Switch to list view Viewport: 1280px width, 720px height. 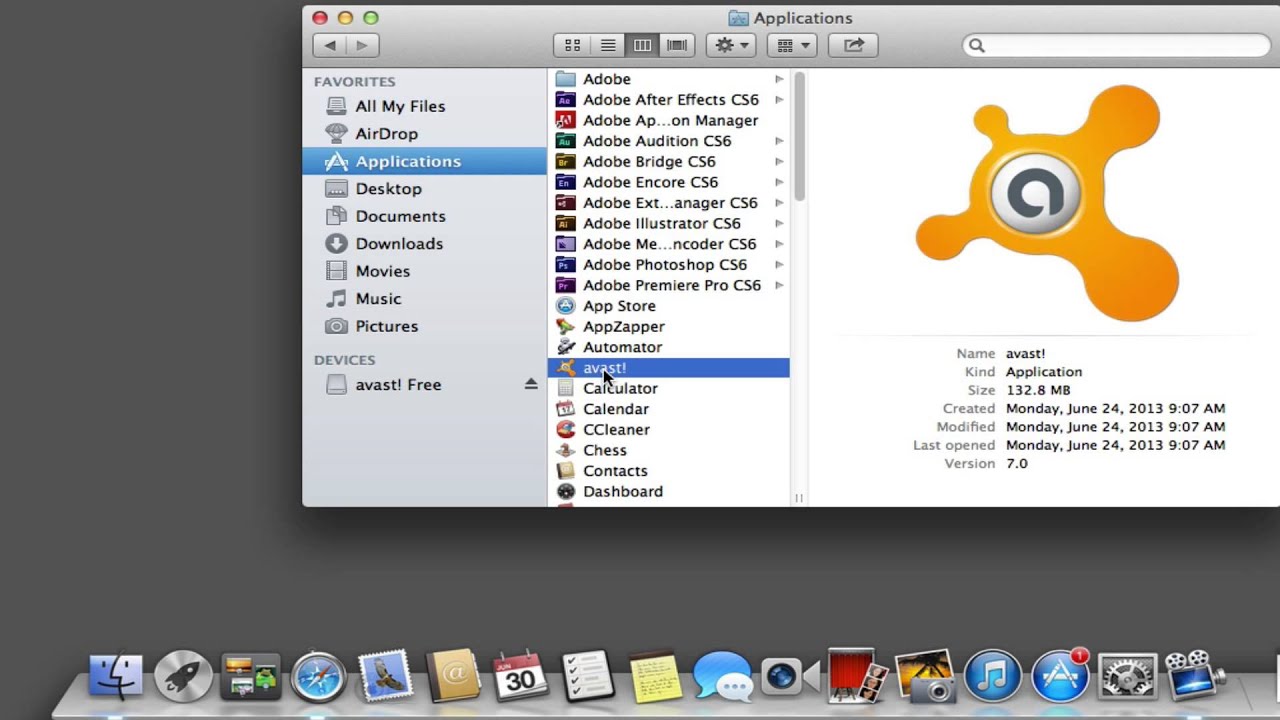(607, 45)
